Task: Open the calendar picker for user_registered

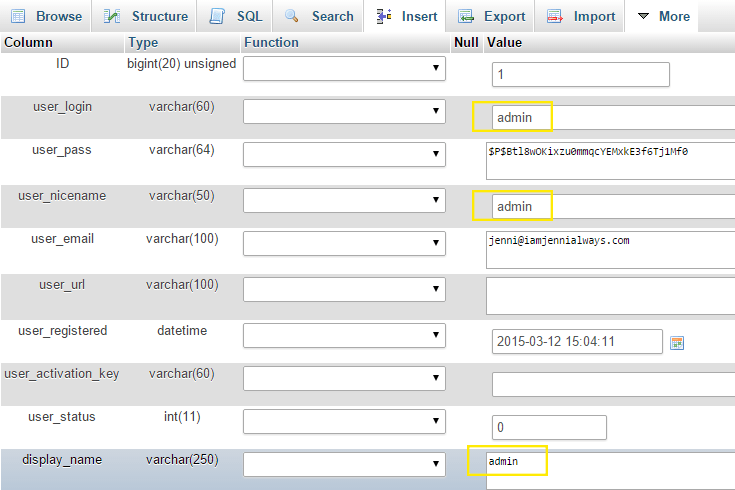Action: tap(677, 342)
